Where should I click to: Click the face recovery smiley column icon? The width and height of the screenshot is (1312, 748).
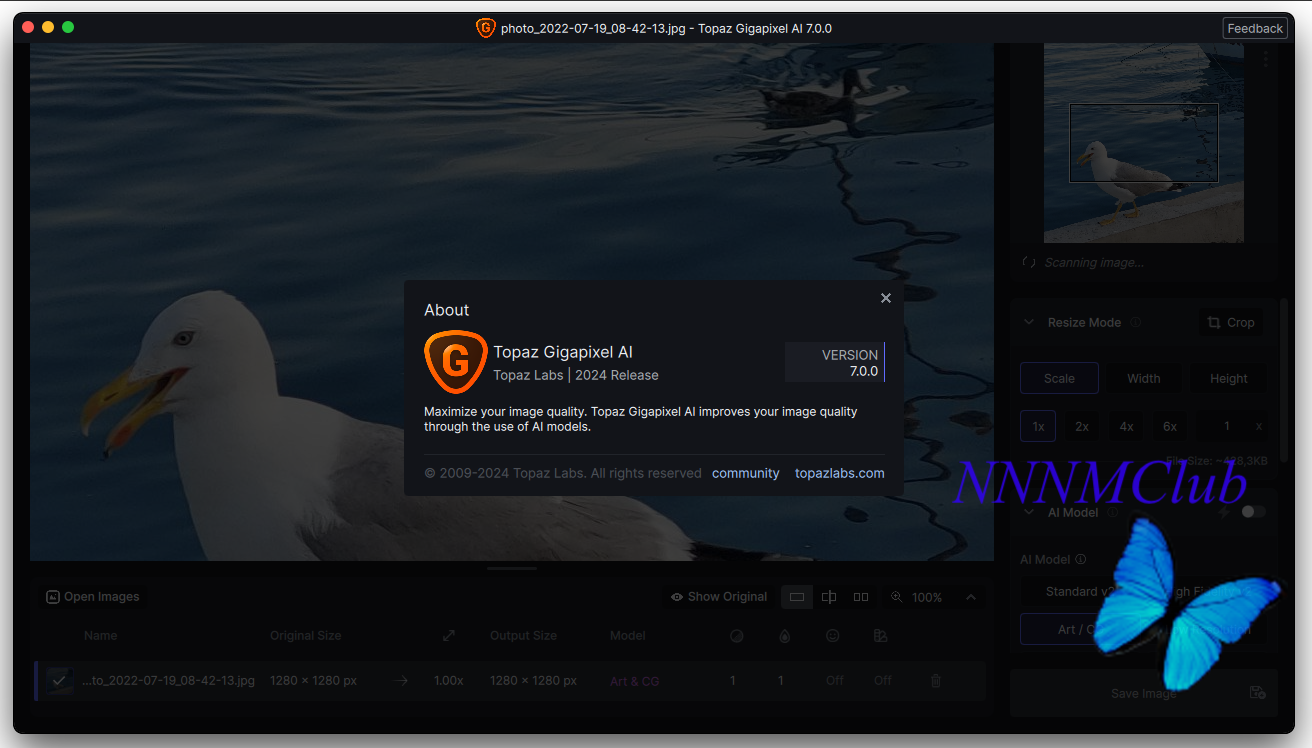833,635
